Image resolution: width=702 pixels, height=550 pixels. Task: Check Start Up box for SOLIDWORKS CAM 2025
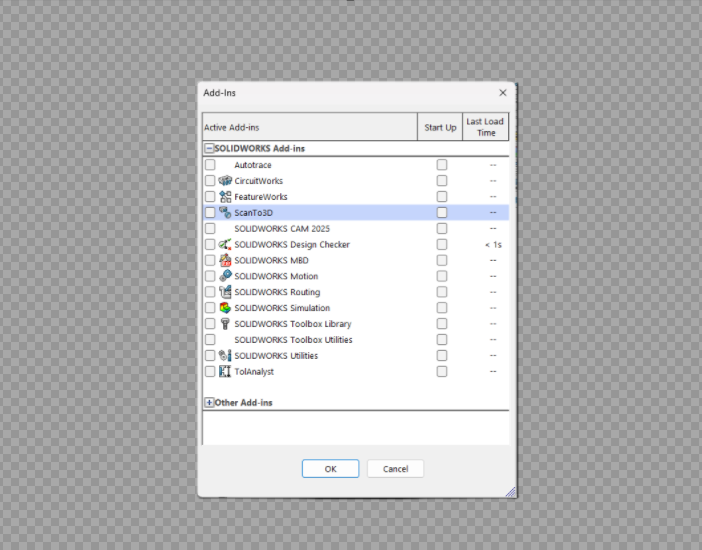[x=442, y=228]
